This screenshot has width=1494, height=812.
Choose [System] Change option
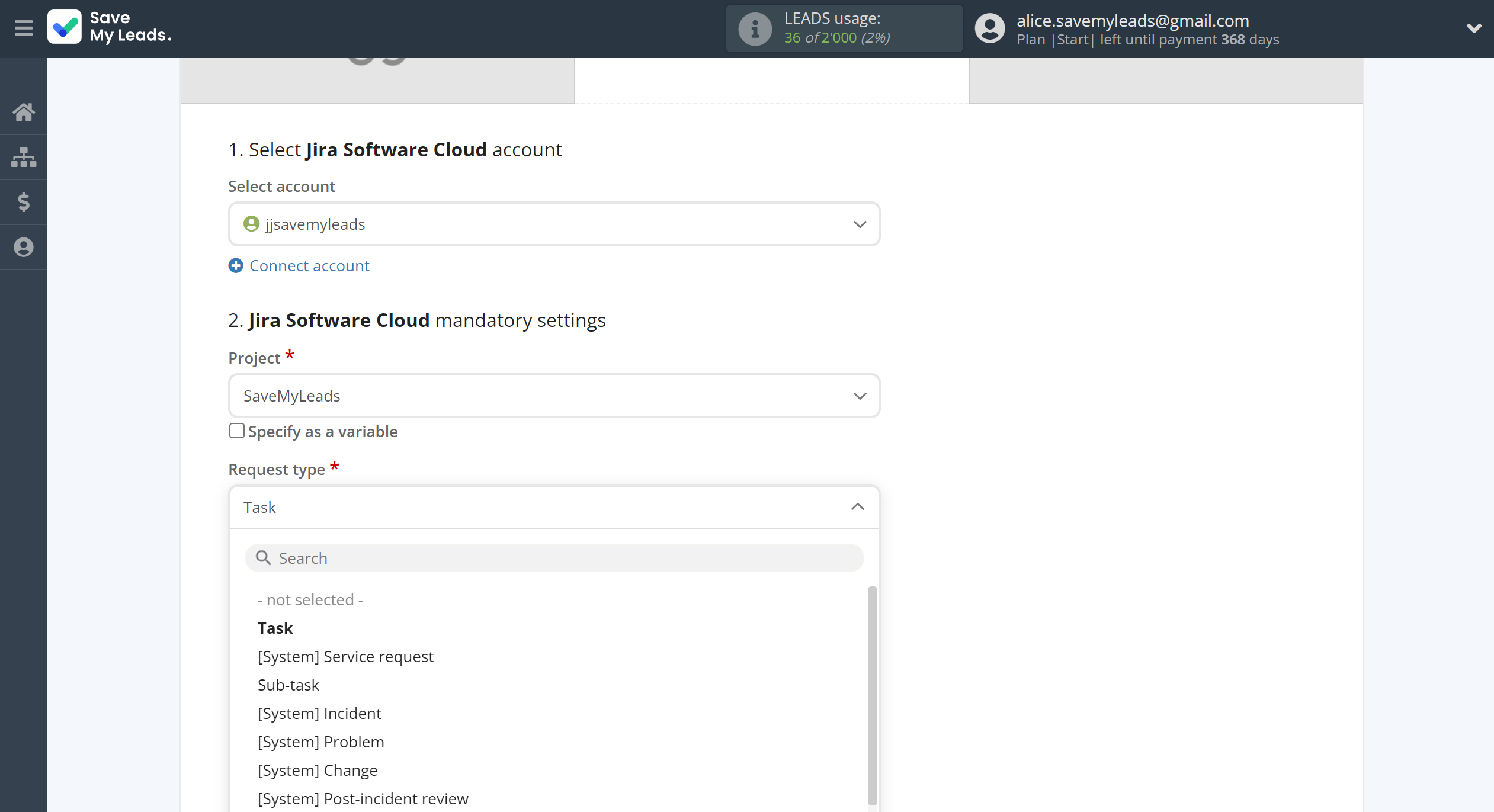pos(318,770)
